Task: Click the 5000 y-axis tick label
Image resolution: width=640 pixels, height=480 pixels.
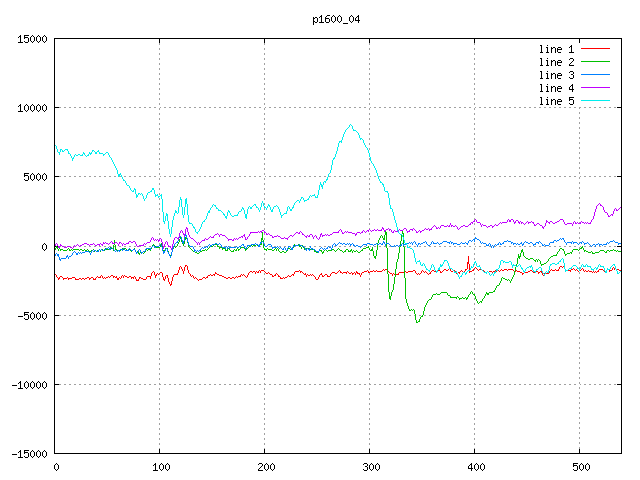Action: click(x=35, y=177)
